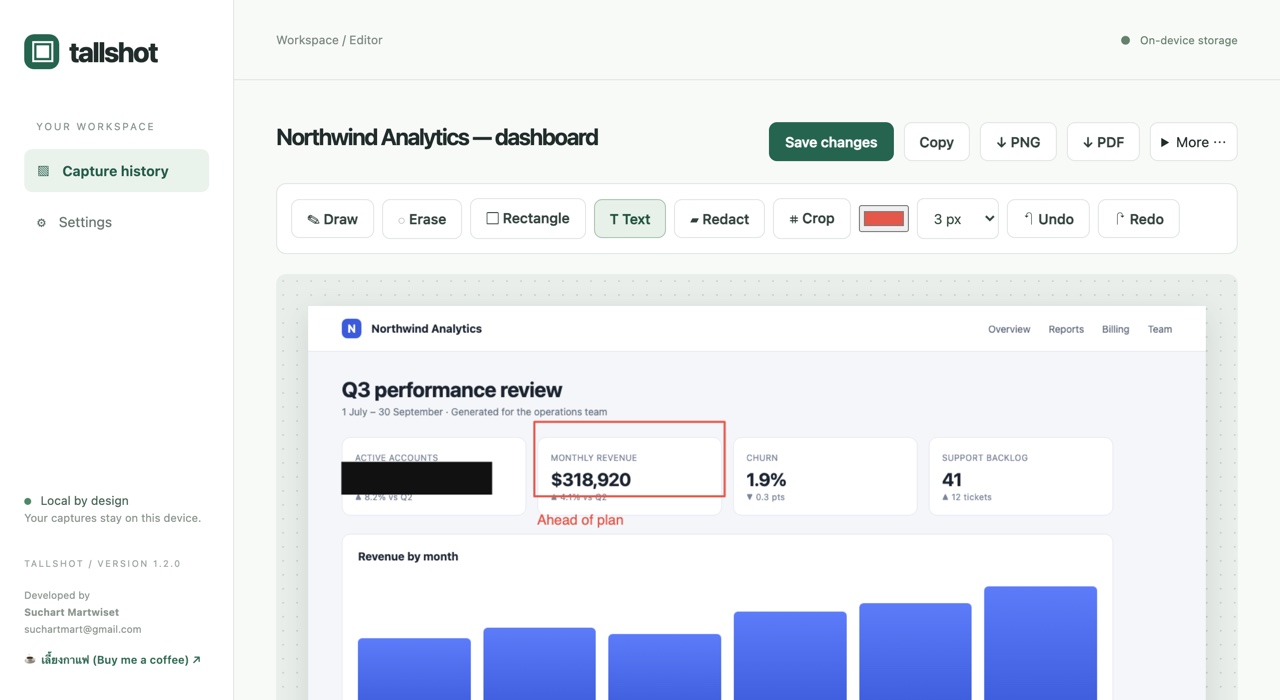Toggle the Text tool

[630, 219]
